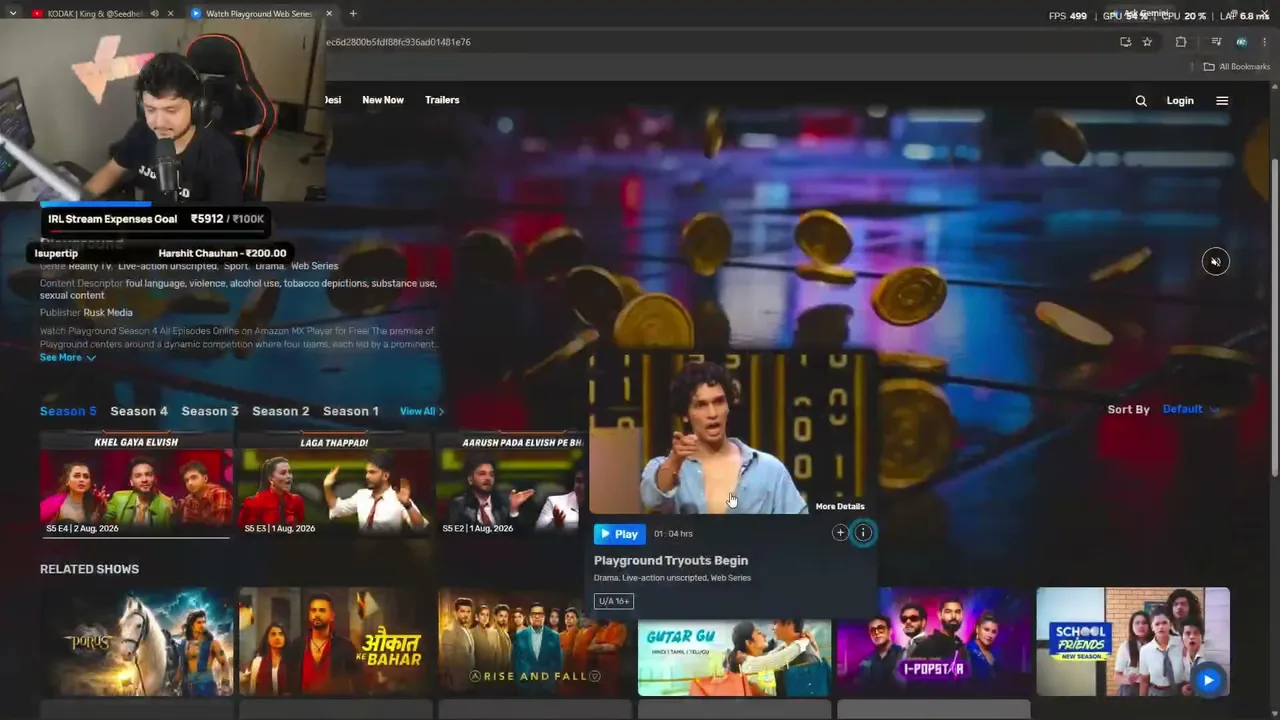Image resolution: width=1280 pixels, height=720 pixels.
Task: Mute the KODAK tab audio icon
Action: tap(154, 14)
